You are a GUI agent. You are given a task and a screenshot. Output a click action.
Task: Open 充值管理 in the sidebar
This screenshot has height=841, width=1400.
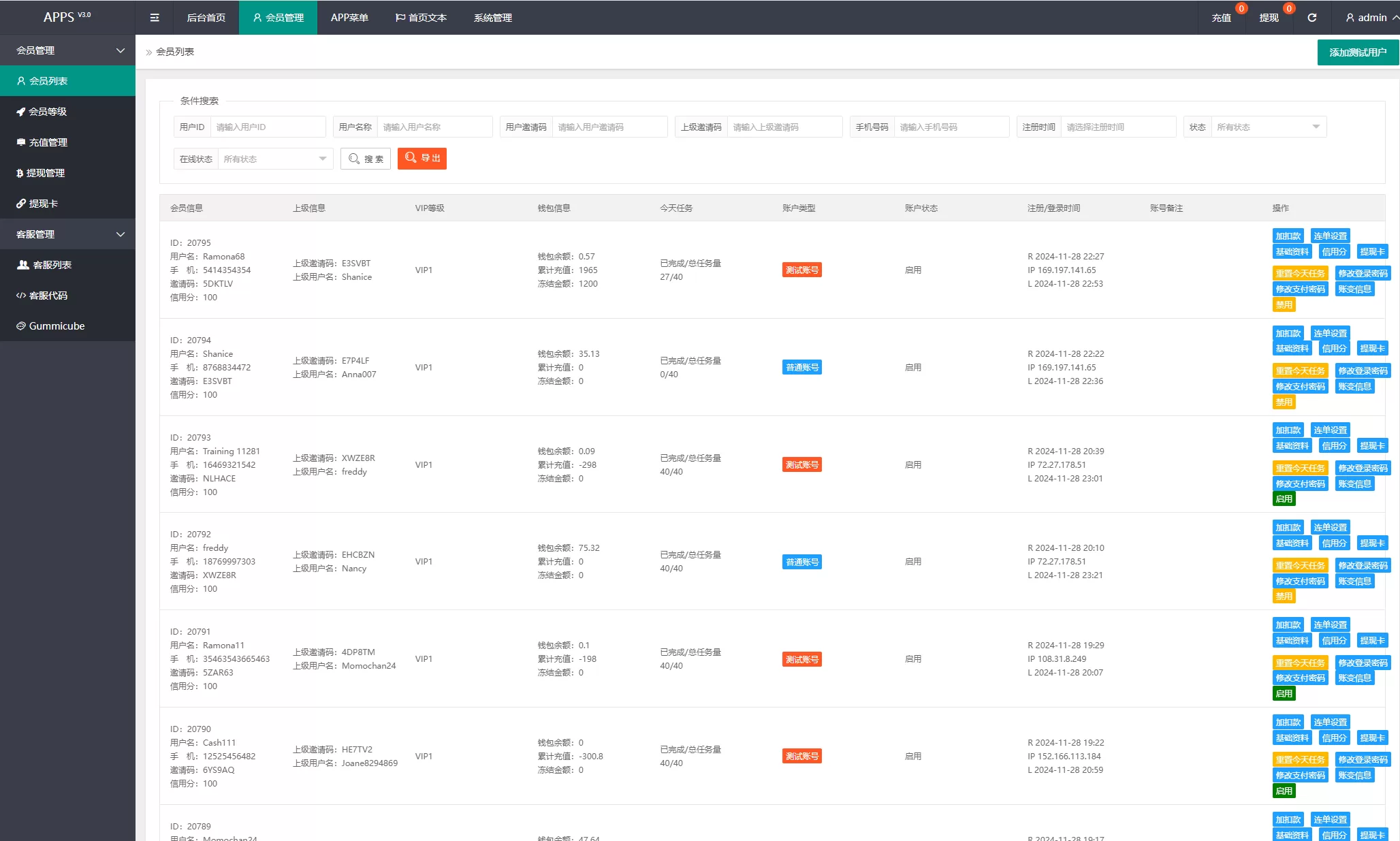pyautogui.click(x=48, y=142)
